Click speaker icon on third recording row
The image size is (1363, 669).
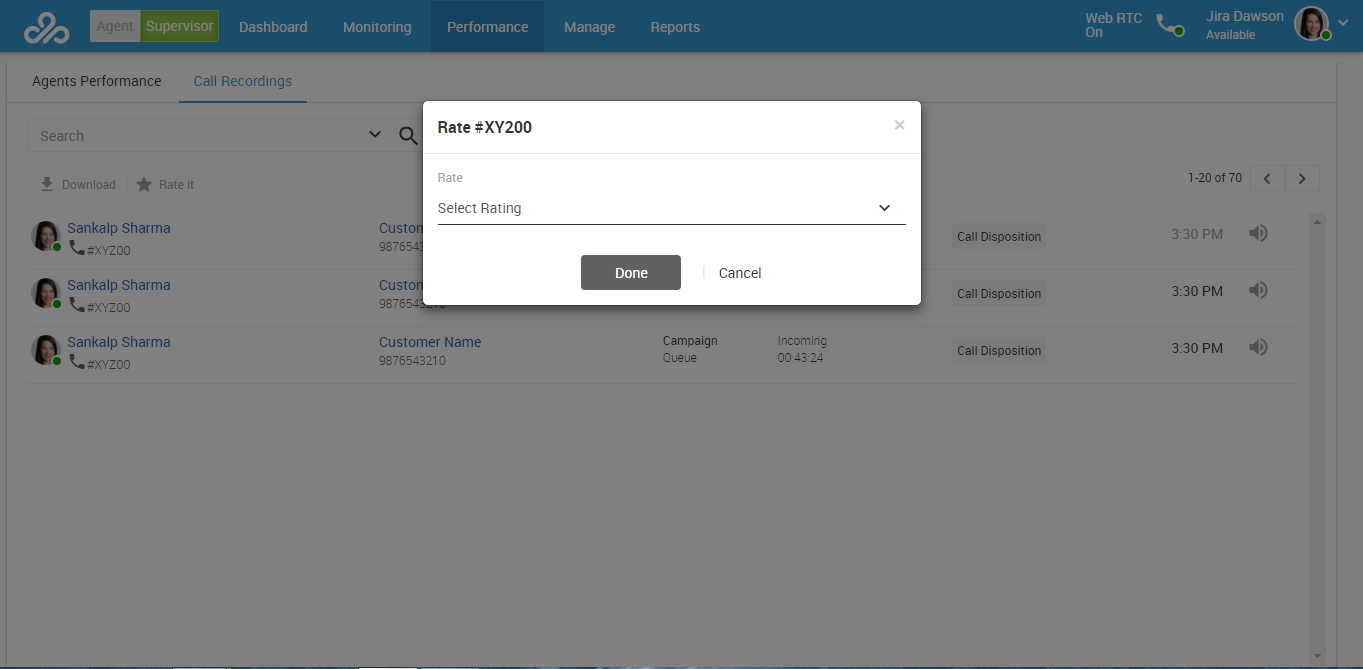tap(1258, 348)
